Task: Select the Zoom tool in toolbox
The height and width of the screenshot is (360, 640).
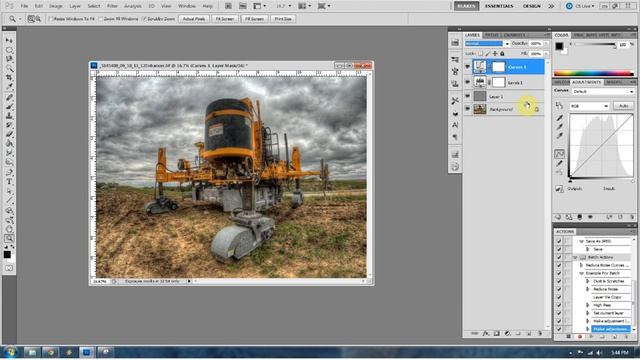Action: coord(9,238)
